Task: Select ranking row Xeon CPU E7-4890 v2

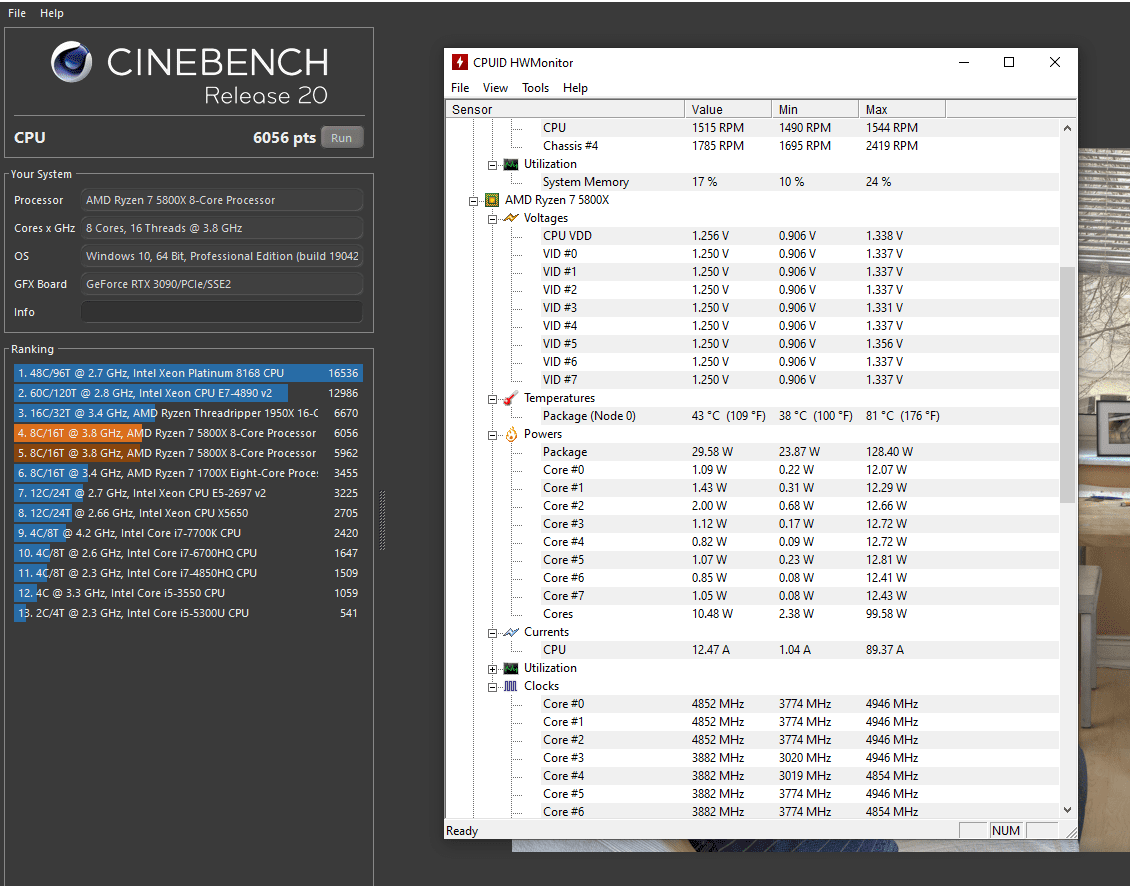Action: 188,394
